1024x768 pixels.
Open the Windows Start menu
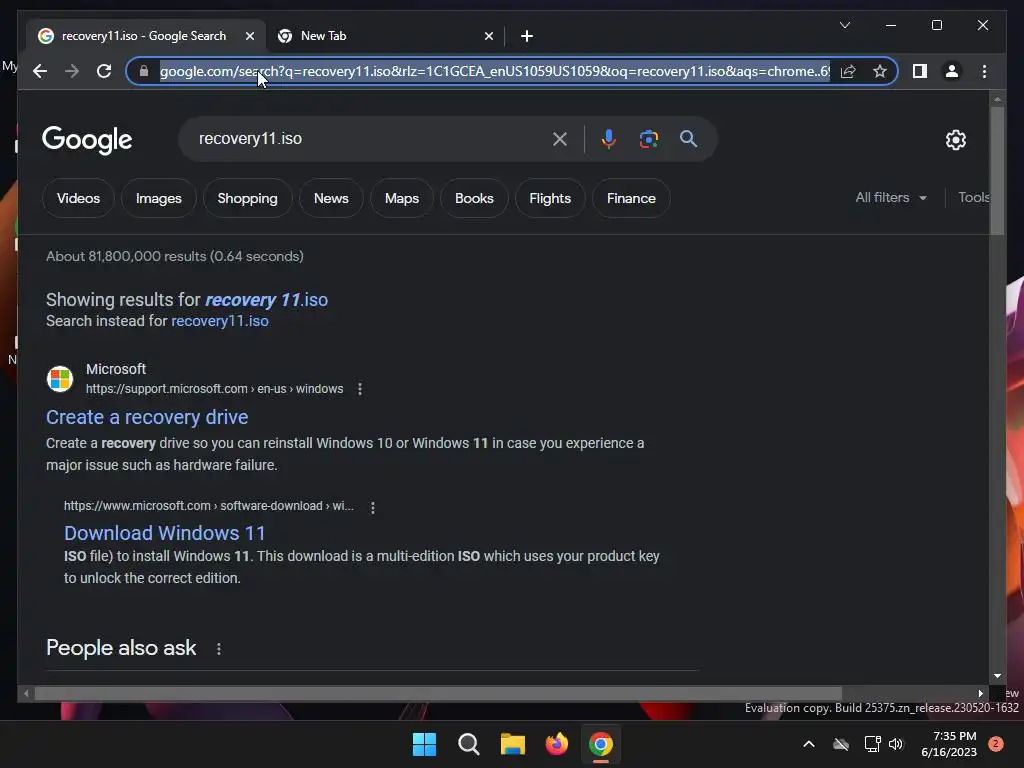[x=424, y=744]
